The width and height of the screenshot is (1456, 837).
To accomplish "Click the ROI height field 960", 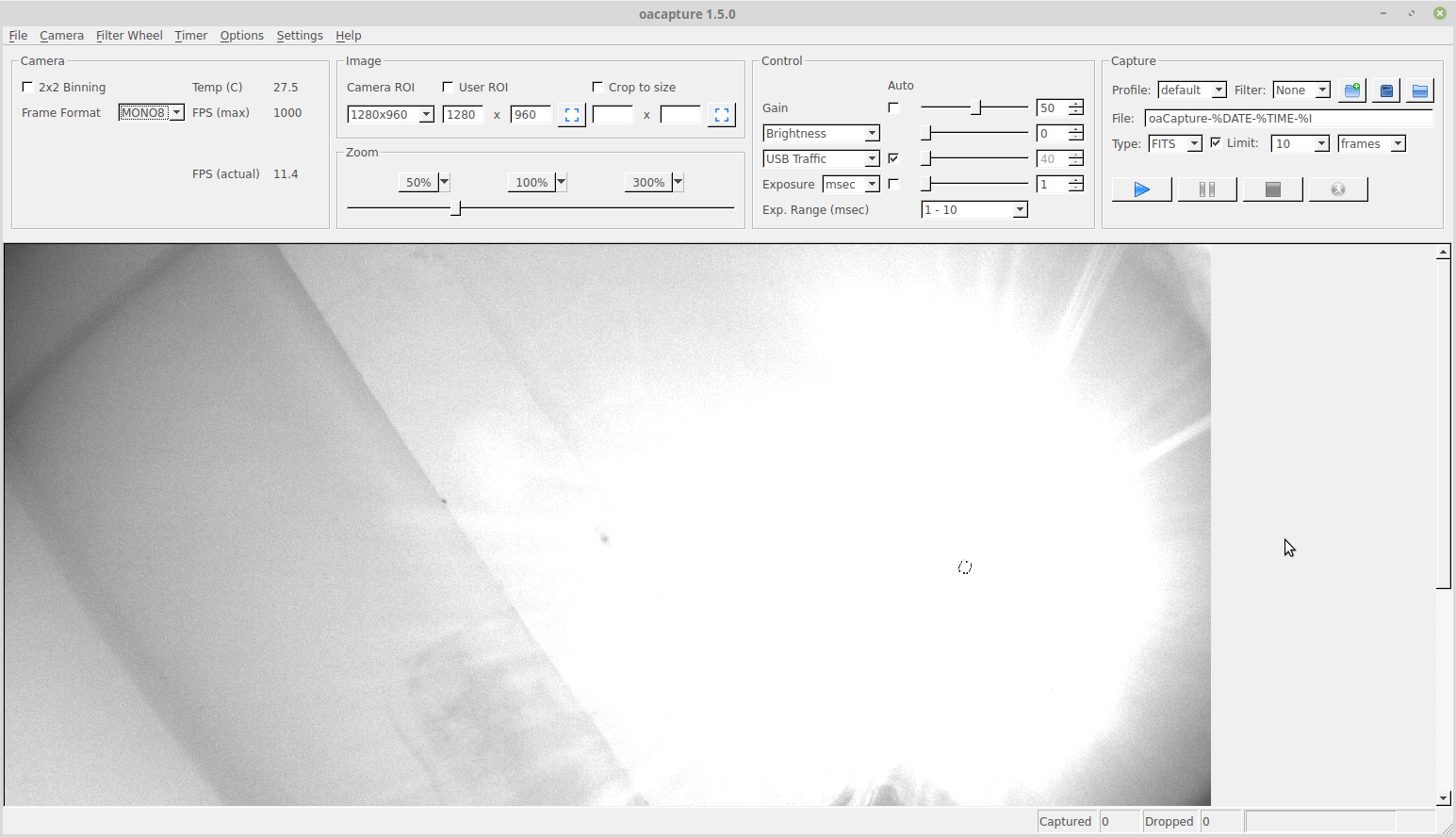I will [x=531, y=114].
